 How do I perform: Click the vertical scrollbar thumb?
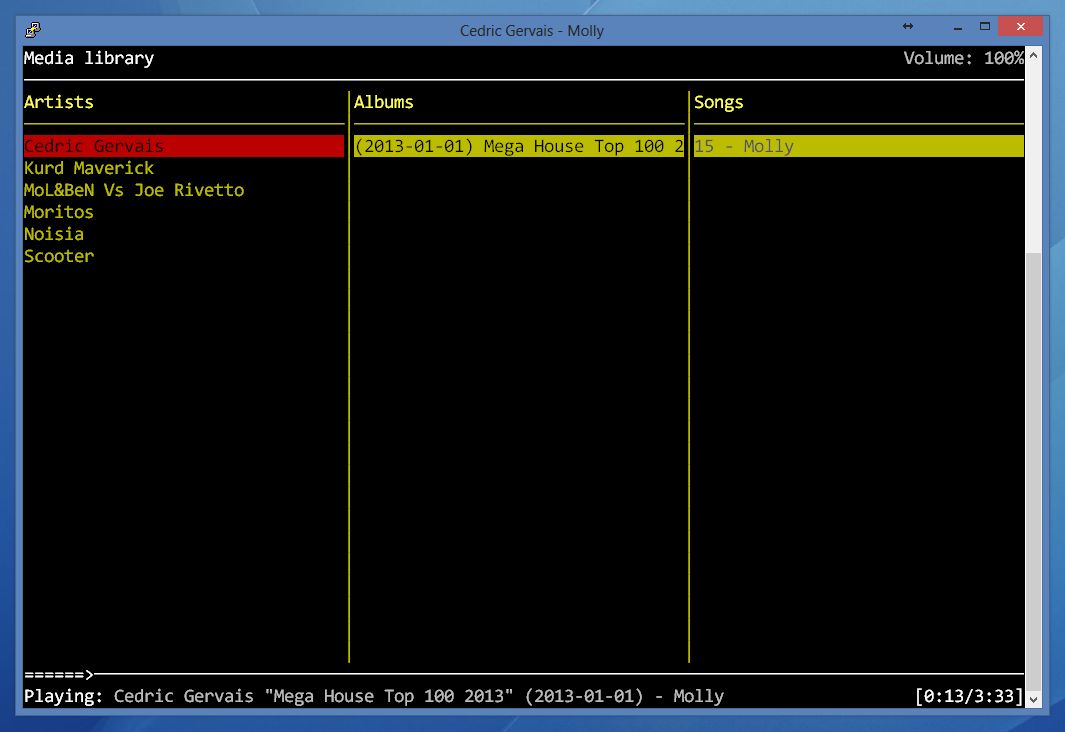tap(1033, 471)
